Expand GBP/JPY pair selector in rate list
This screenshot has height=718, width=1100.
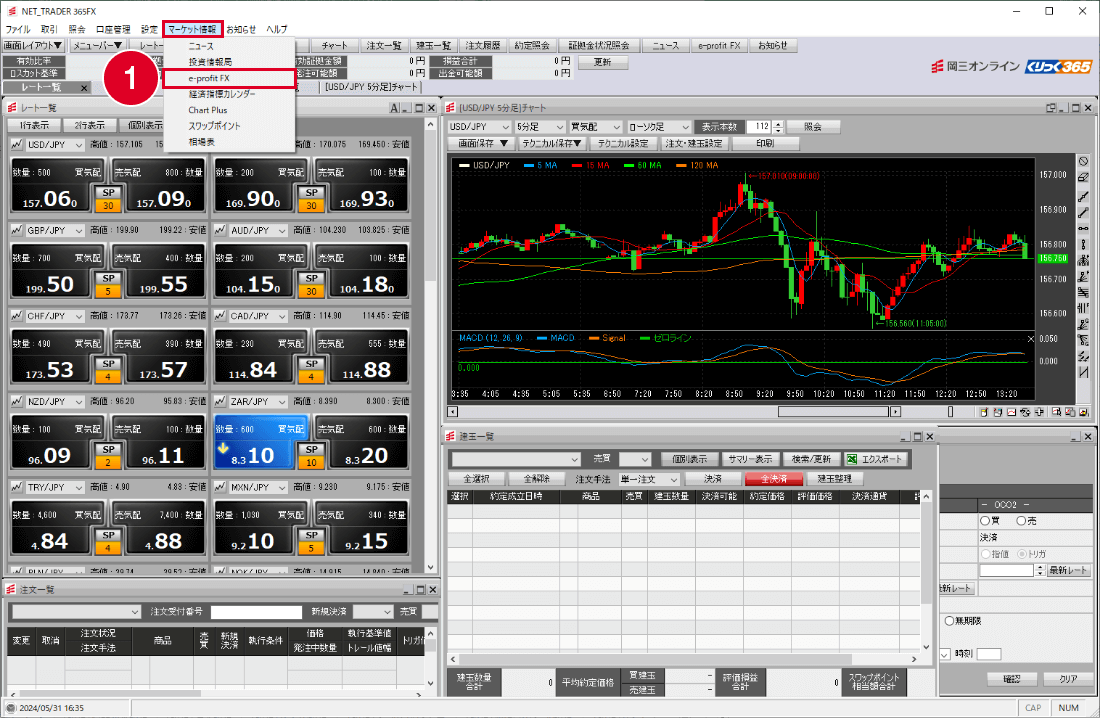[x=78, y=231]
